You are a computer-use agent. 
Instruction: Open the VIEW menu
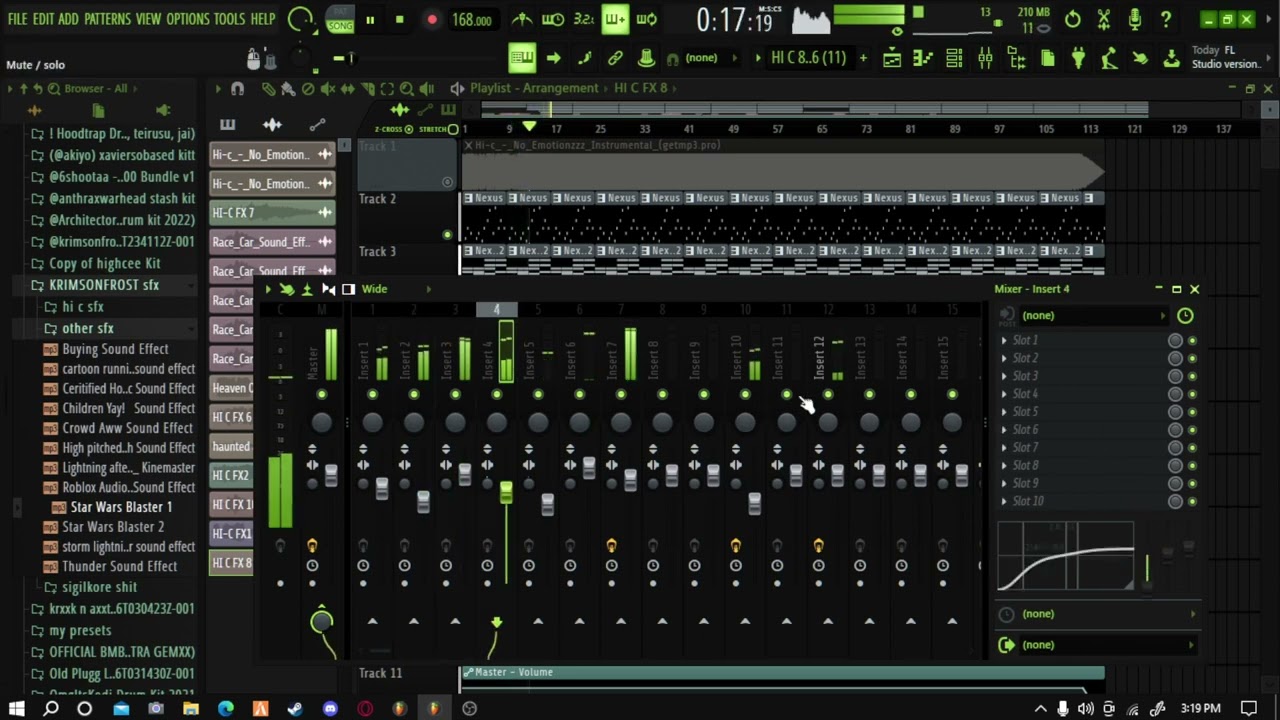(x=148, y=19)
